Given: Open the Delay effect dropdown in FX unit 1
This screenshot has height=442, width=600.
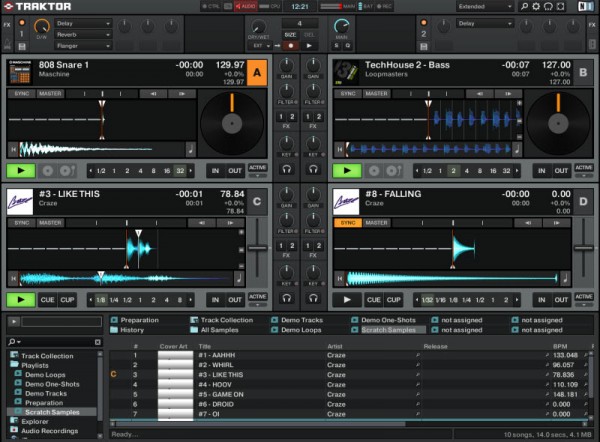Looking at the screenshot, I should click(82, 21).
